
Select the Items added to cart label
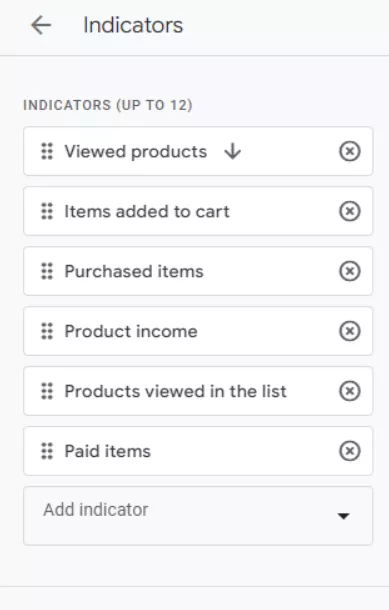pos(147,211)
